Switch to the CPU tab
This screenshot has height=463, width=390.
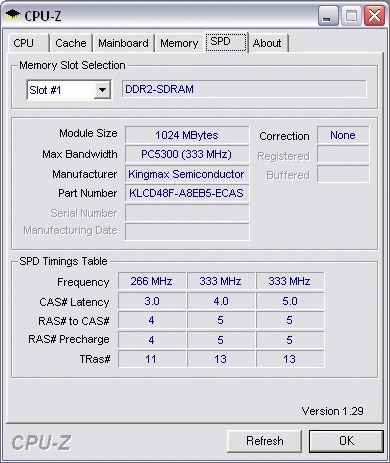click(28, 43)
